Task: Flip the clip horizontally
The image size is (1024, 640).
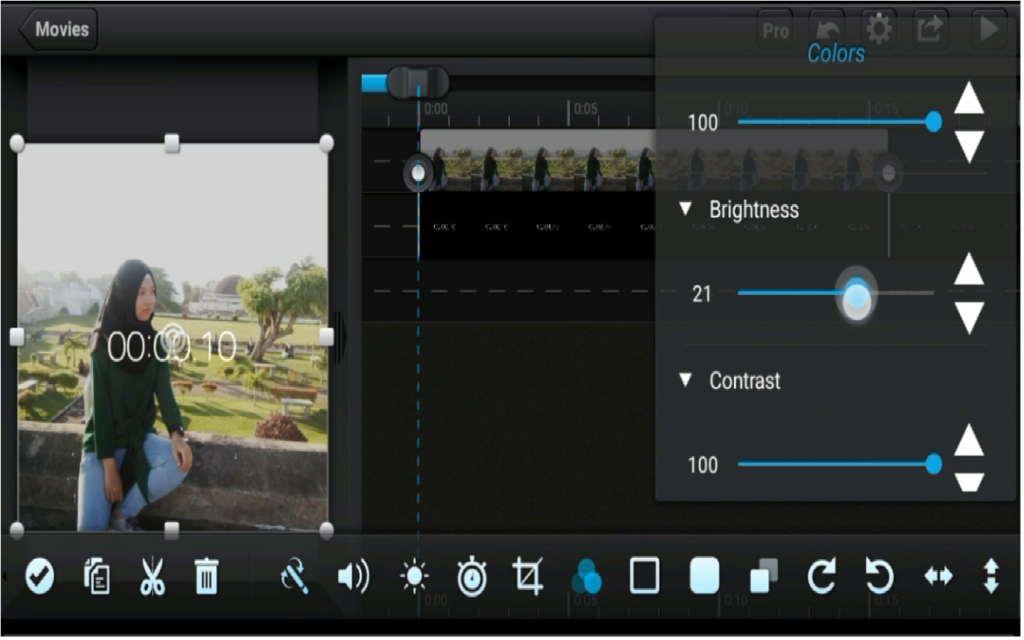Action: [938, 576]
